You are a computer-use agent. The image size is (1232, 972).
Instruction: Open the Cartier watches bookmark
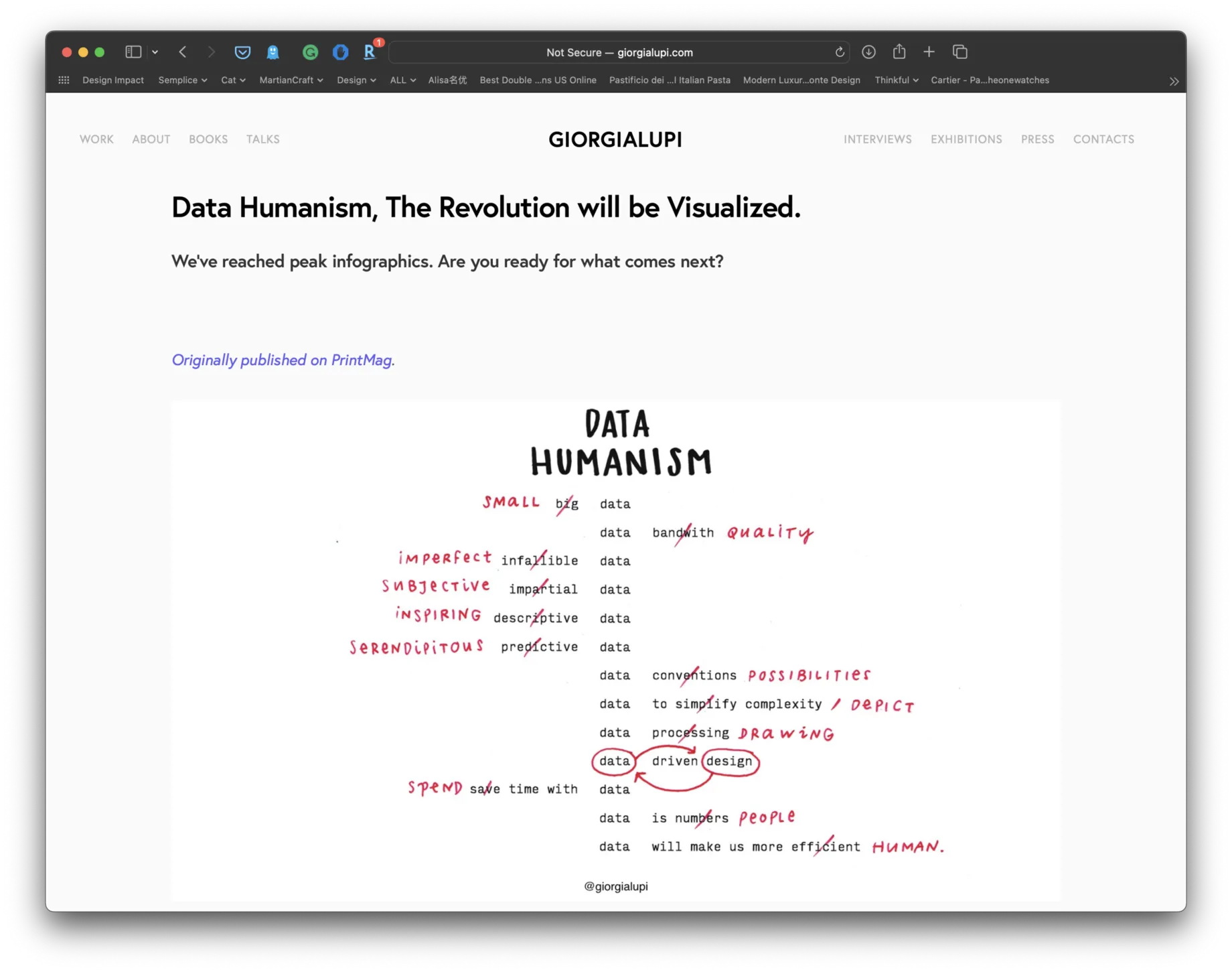click(990, 80)
